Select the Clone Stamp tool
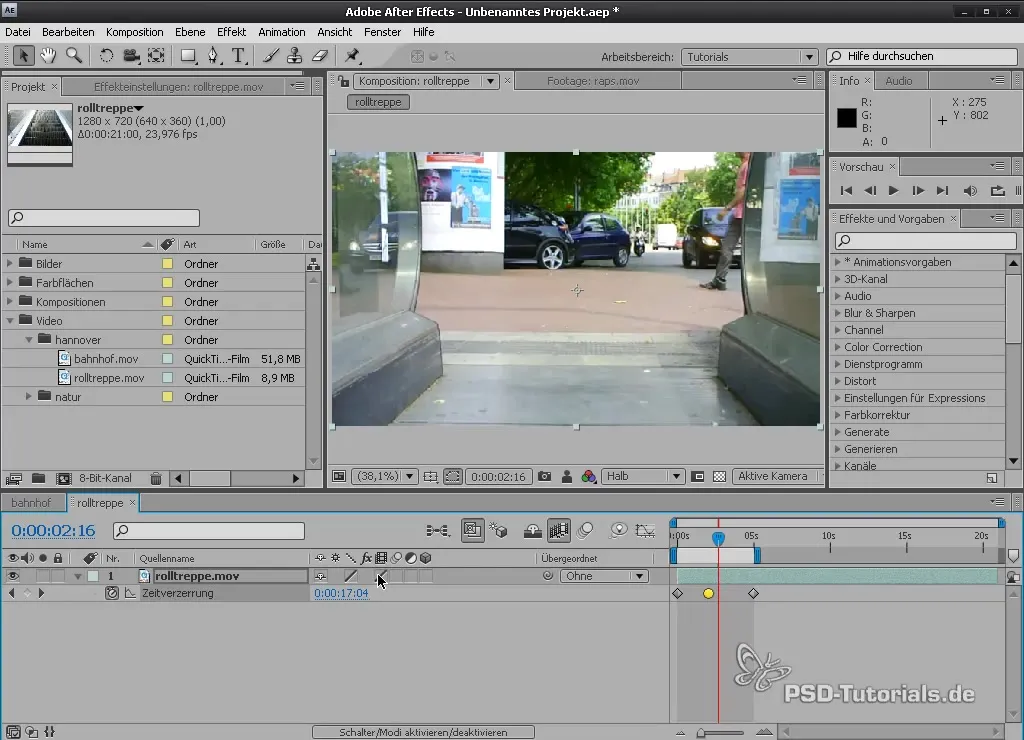The image size is (1024, 740). pyautogui.click(x=295, y=56)
